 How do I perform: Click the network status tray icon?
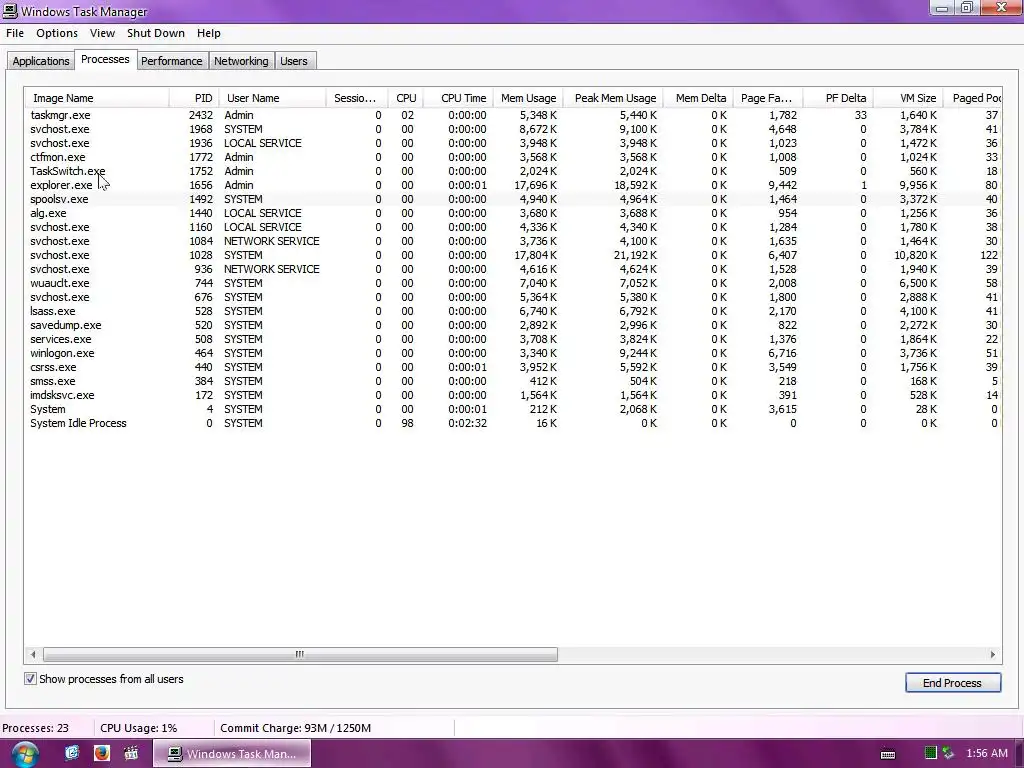point(948,753)
